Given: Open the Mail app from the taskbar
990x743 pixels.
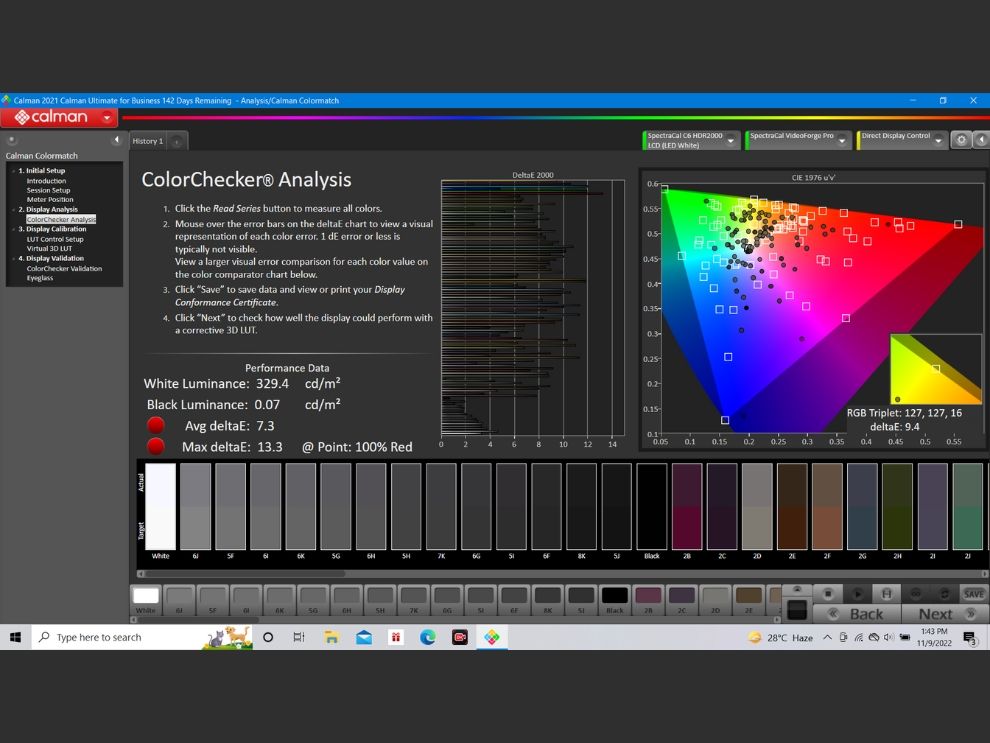Looking at the screenshot, I should pos(364,638).
